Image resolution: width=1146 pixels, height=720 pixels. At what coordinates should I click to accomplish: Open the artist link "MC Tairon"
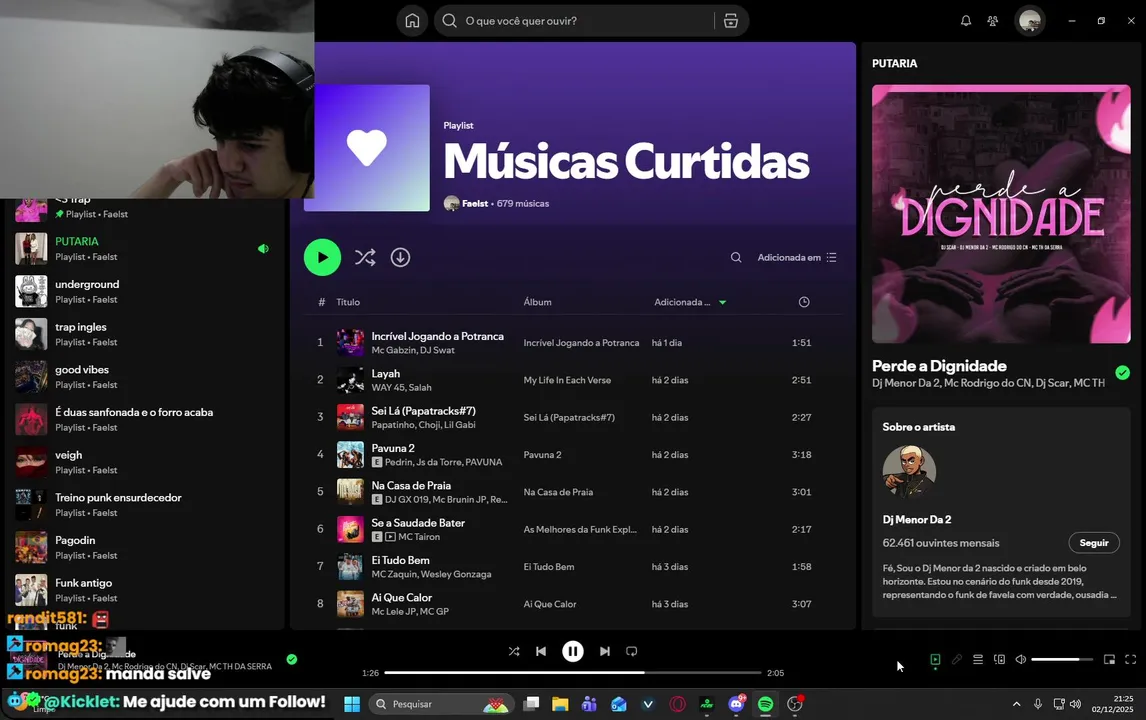tap(419, 537)
